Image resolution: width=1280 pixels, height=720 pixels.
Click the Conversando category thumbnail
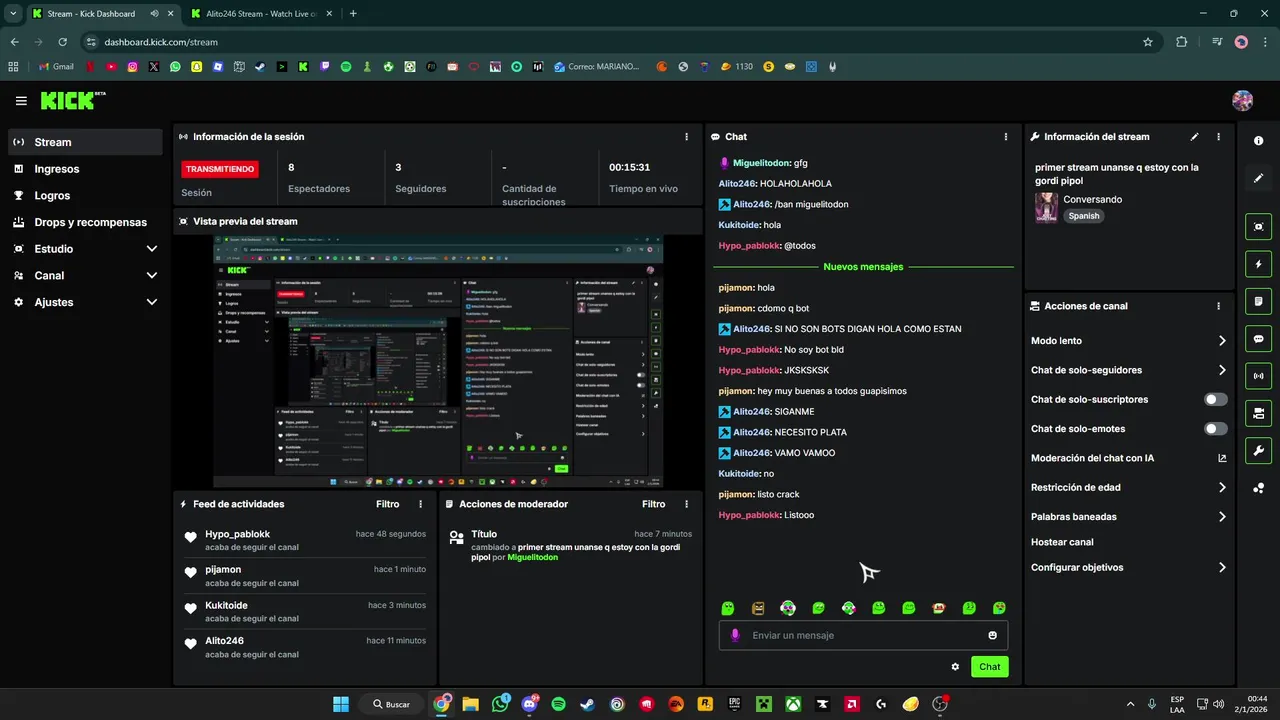1046,207
